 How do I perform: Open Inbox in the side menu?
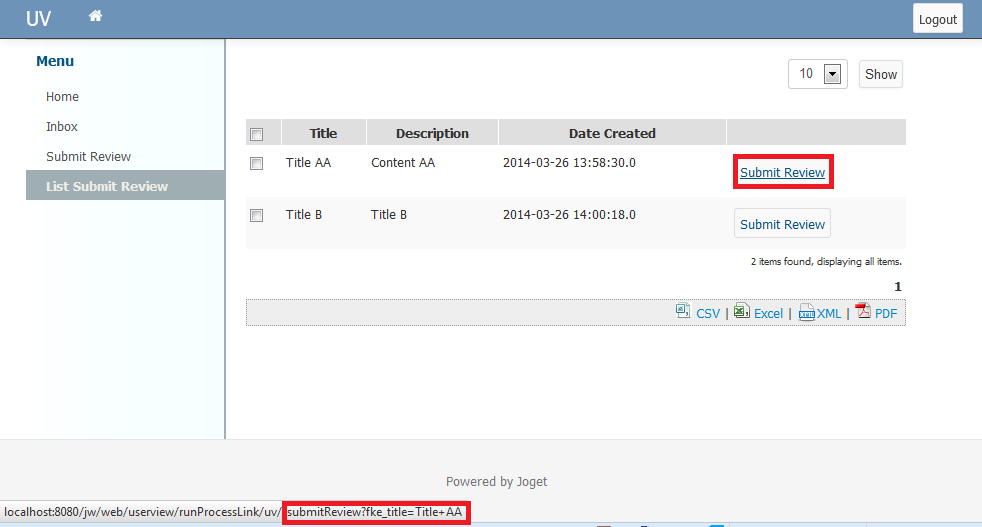point(61,127)
